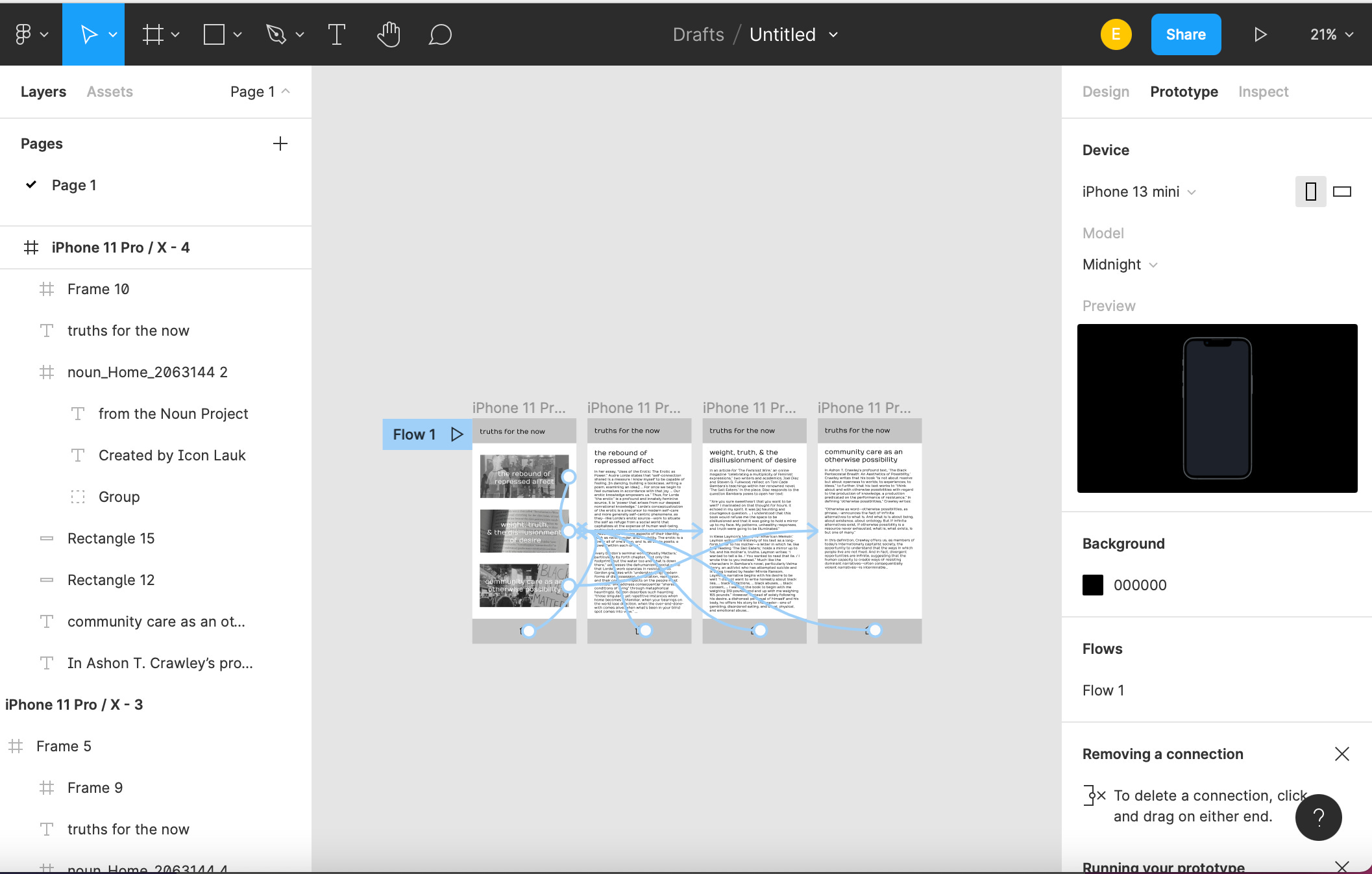1372x874 pixels.
Task: Select the Comment tool
Action: tap(439, 34)
